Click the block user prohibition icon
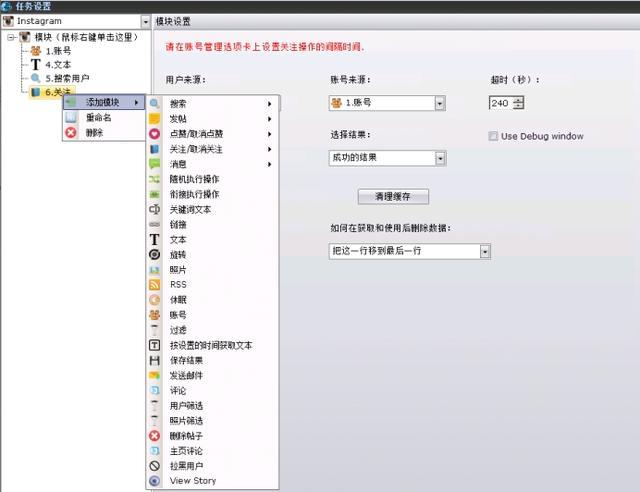640x492 pixels. coord(154,466)
